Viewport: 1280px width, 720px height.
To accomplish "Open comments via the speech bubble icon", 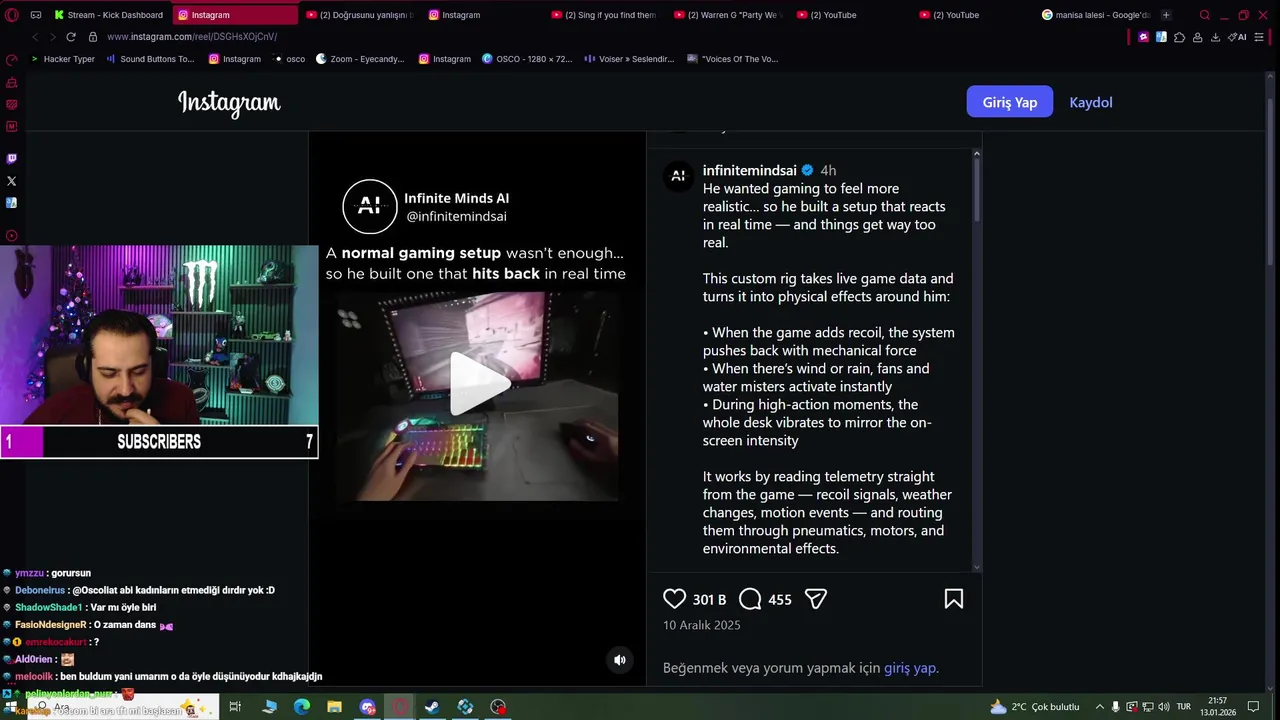I will coord(750,599).
